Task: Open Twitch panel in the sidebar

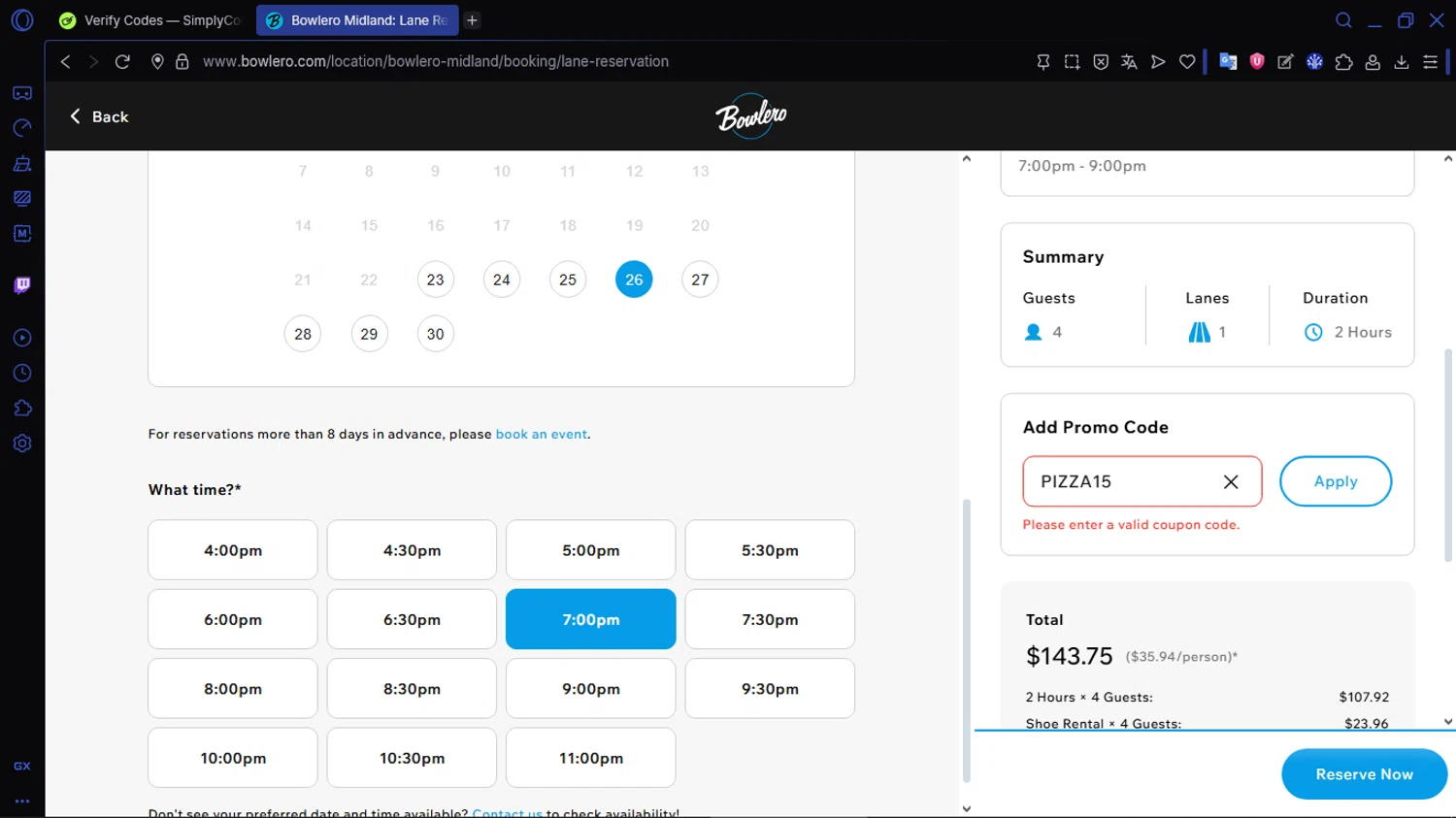Action: [x=22, y=285]
